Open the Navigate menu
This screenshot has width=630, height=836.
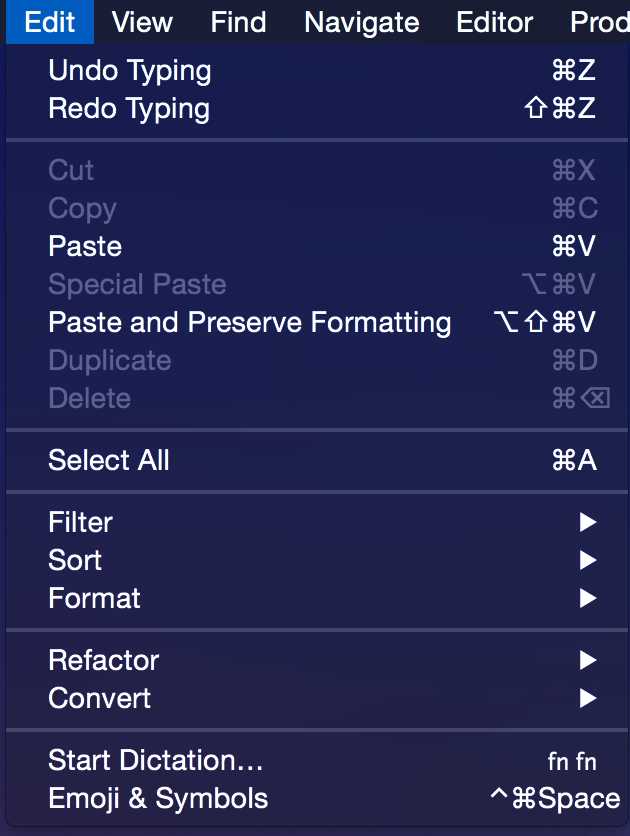click(x=362, y=22)
